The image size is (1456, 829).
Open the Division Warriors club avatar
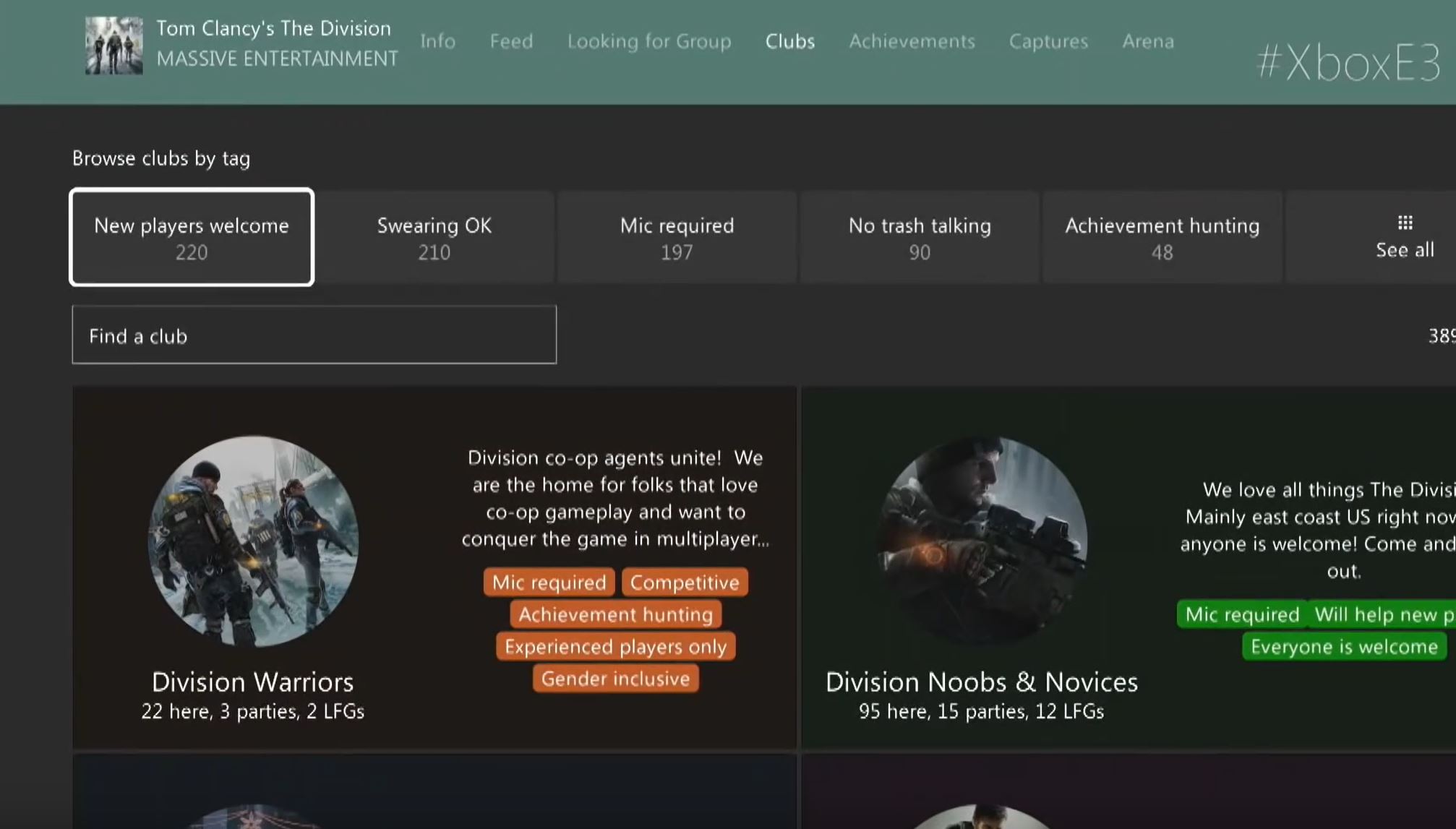253,541
